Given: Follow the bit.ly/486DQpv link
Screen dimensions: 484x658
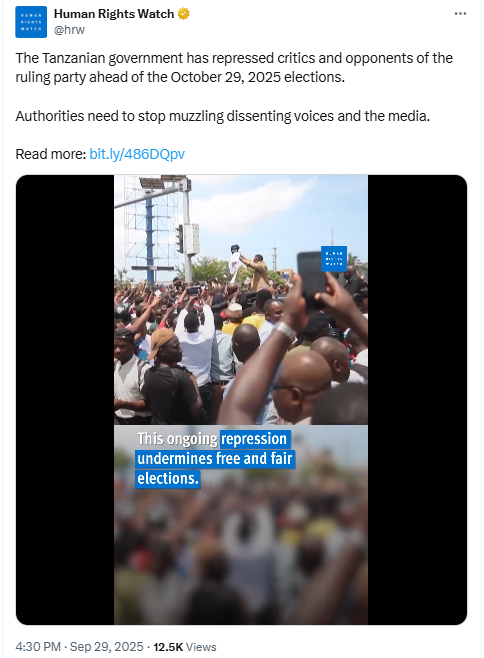Looking at the screenshot, I should click(x=137, y=154).
